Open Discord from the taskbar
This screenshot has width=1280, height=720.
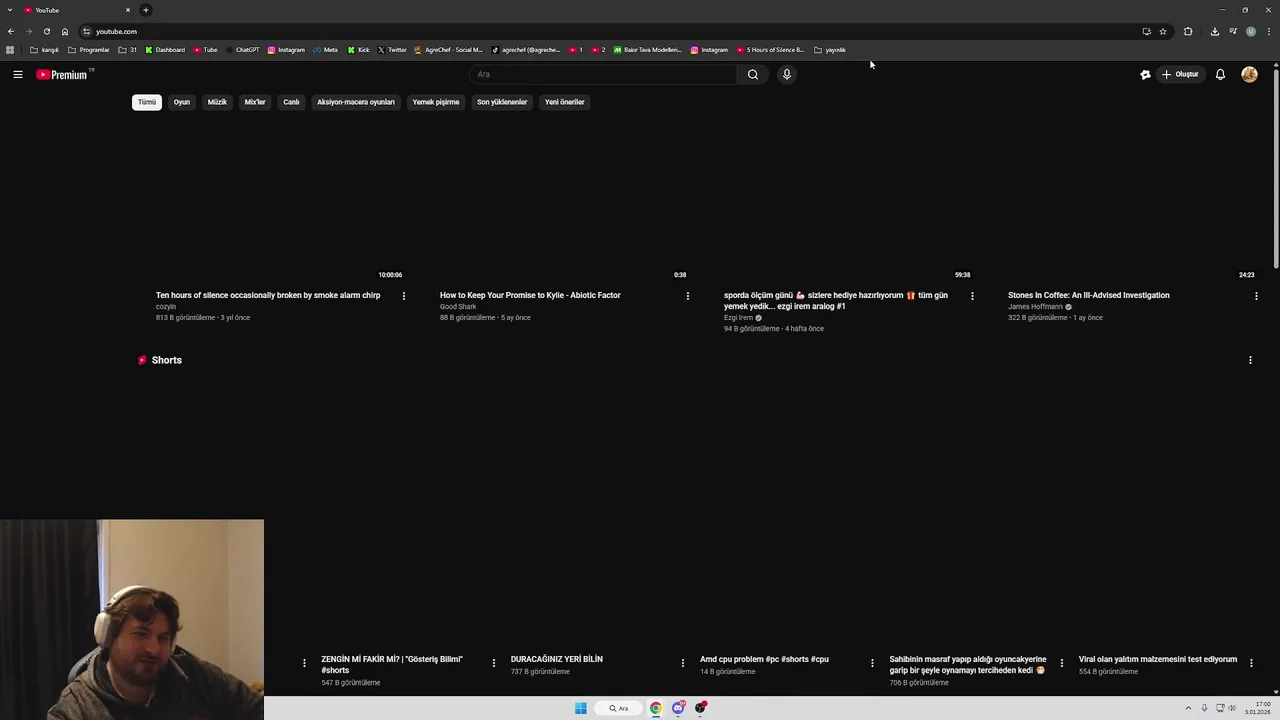click(679, 708)
